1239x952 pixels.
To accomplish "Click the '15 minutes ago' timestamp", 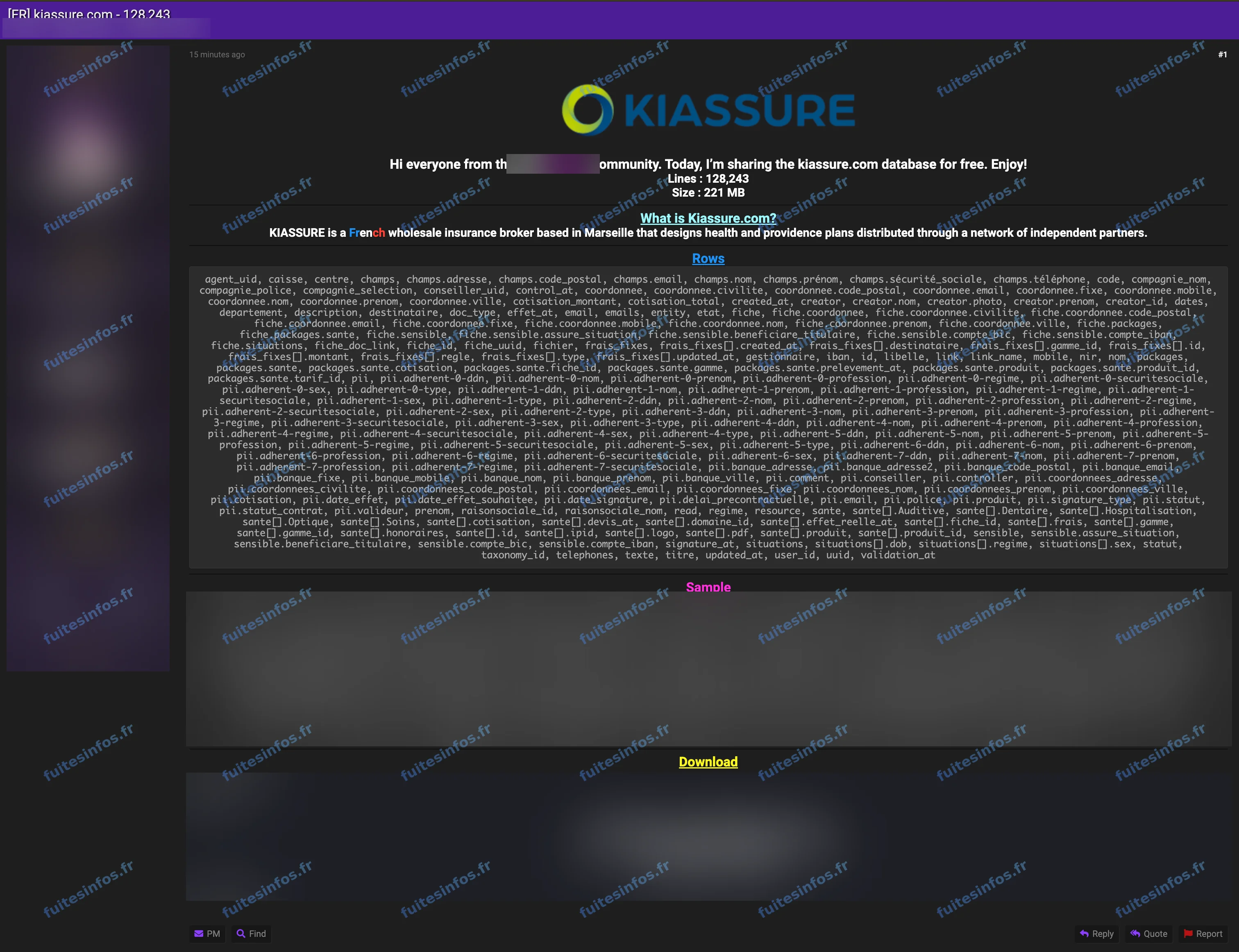I will 217,54.
